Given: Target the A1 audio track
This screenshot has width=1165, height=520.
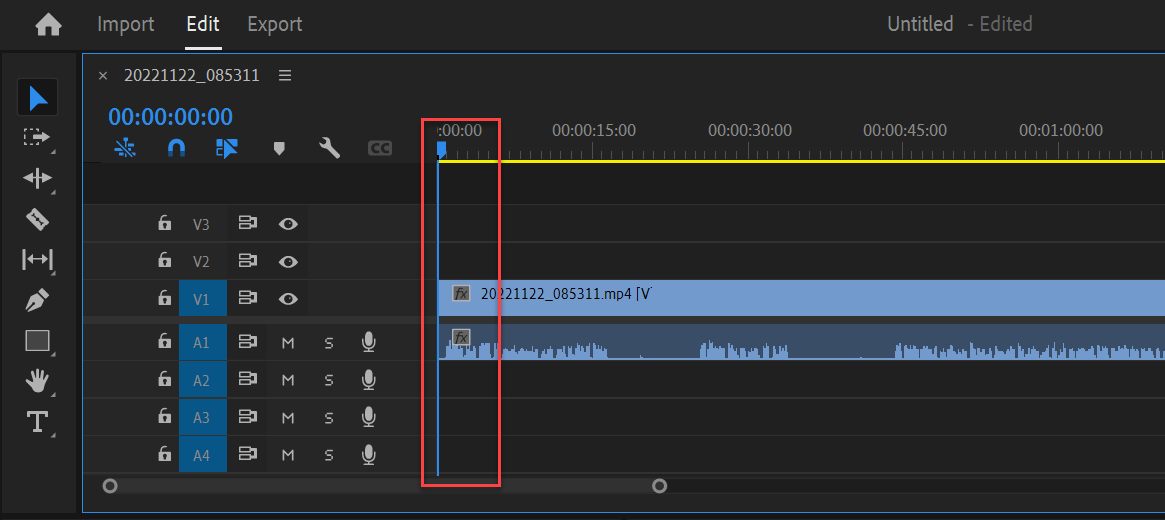Looking at the screenshot, I should [x=201, y=342].
